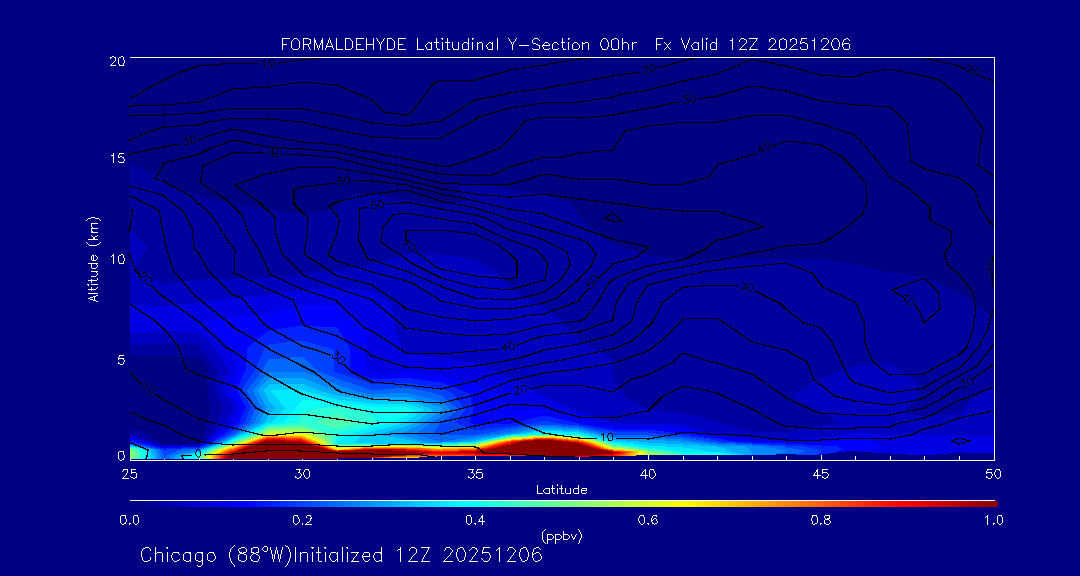Click the red surface hotspot near latitude 29
This screenshot has height=576, width=1080.
click(x=282, y=446)
